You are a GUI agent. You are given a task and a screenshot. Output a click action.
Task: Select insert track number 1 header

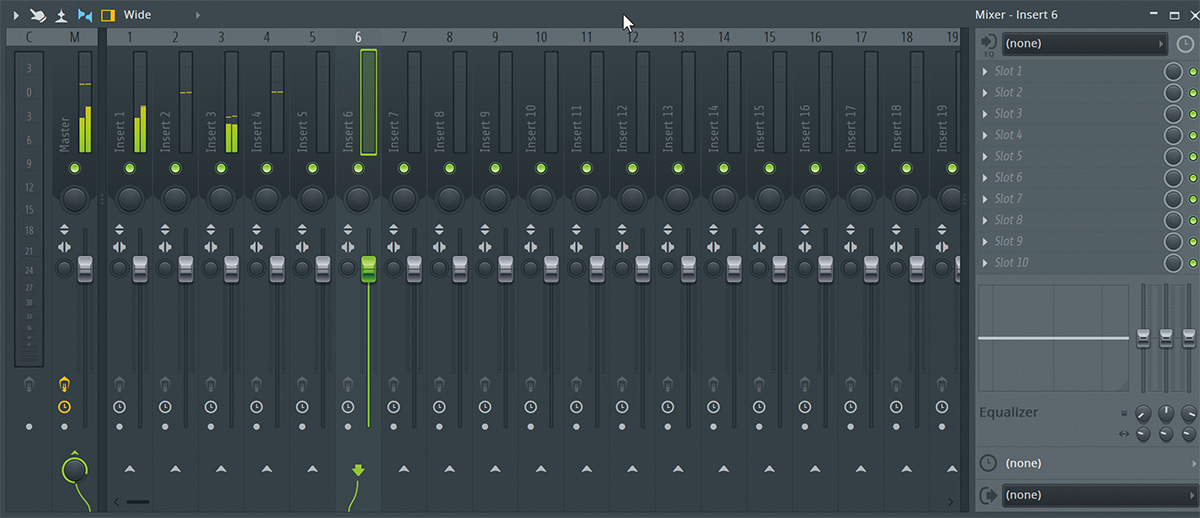pyautogui.click(x=130, y=37)
